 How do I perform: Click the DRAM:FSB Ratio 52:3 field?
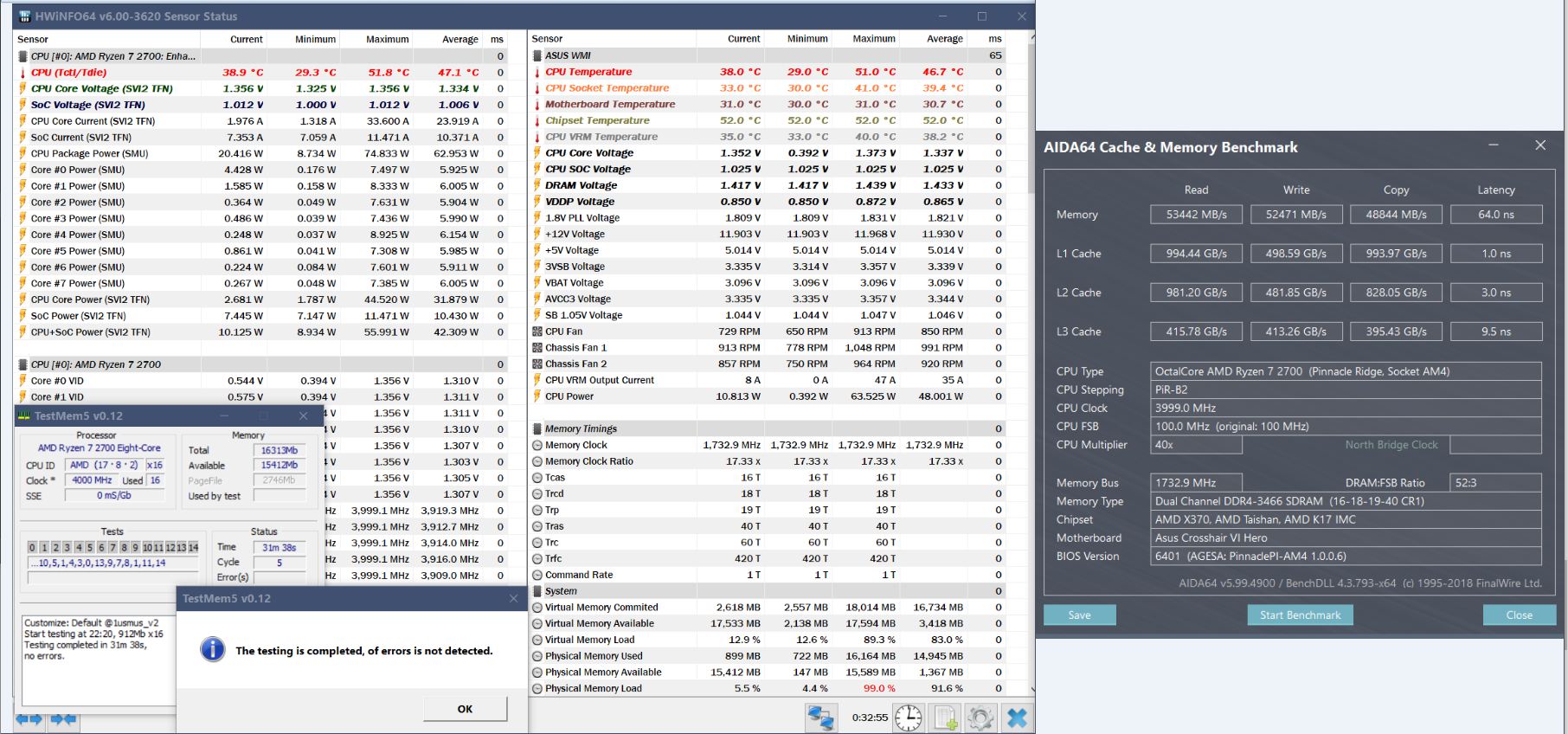pos(1496,483)
